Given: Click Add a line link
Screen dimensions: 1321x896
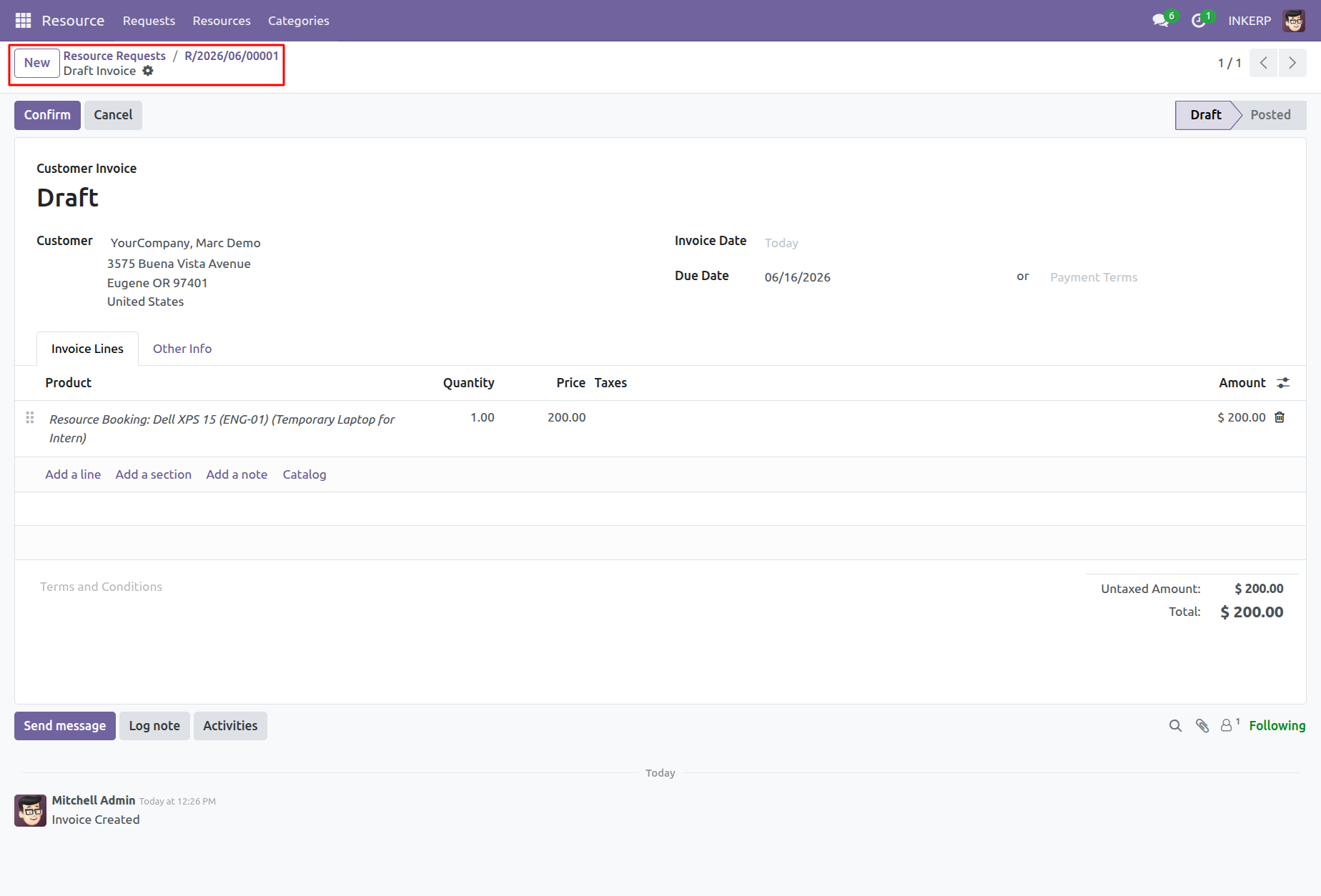Looking at the screenshot, I should [73, 474].
